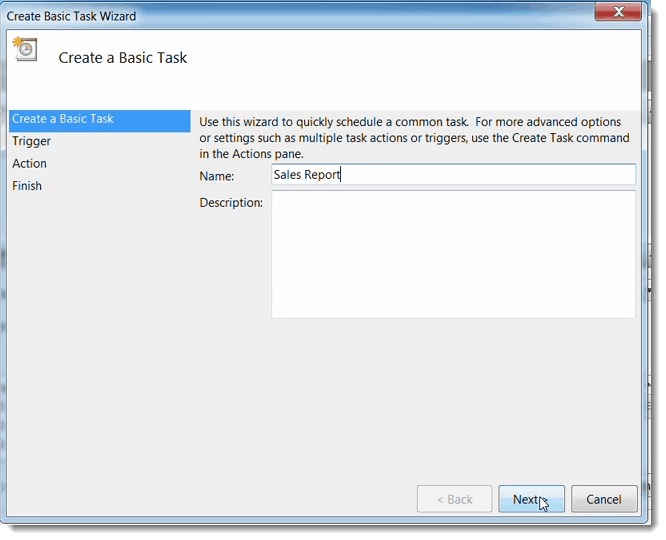Click the Create Basic Task Wizard title text
The height and width of the screenshot is (540, 666).
(71, 16)
